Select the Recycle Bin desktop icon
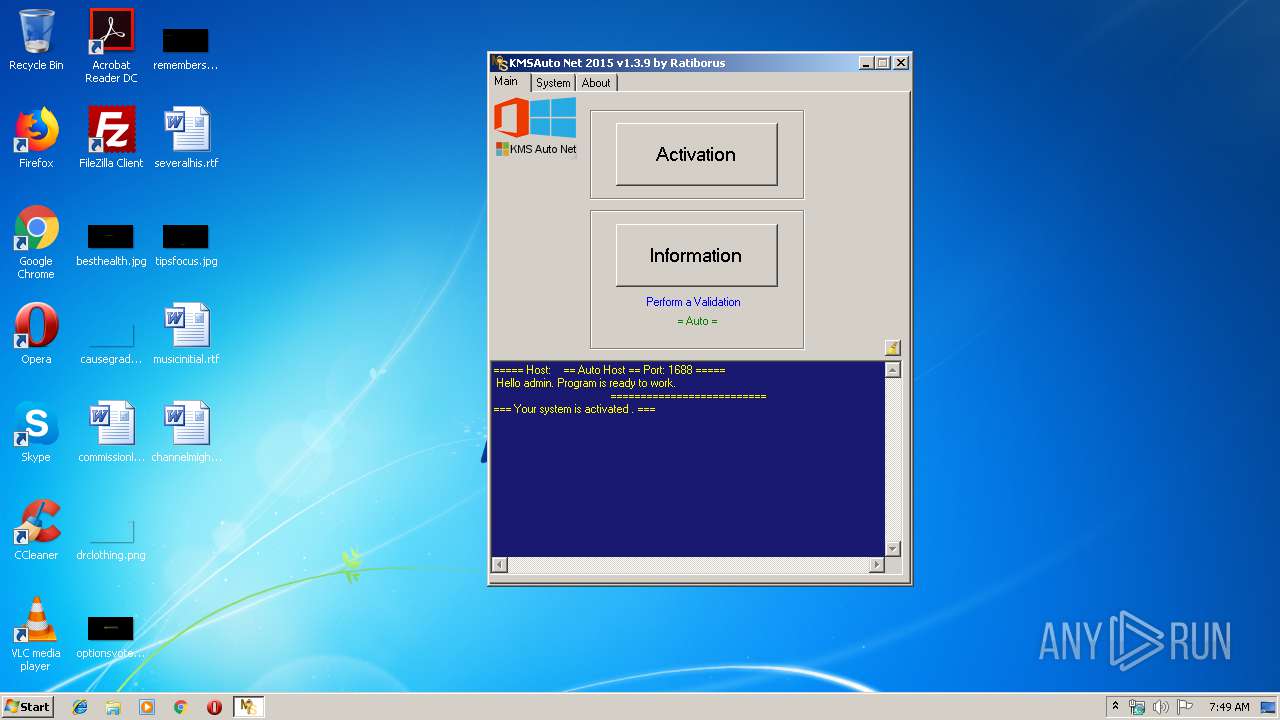This screenshot has height=720, width=1280. pyautogui.click(x=36, y=40)
